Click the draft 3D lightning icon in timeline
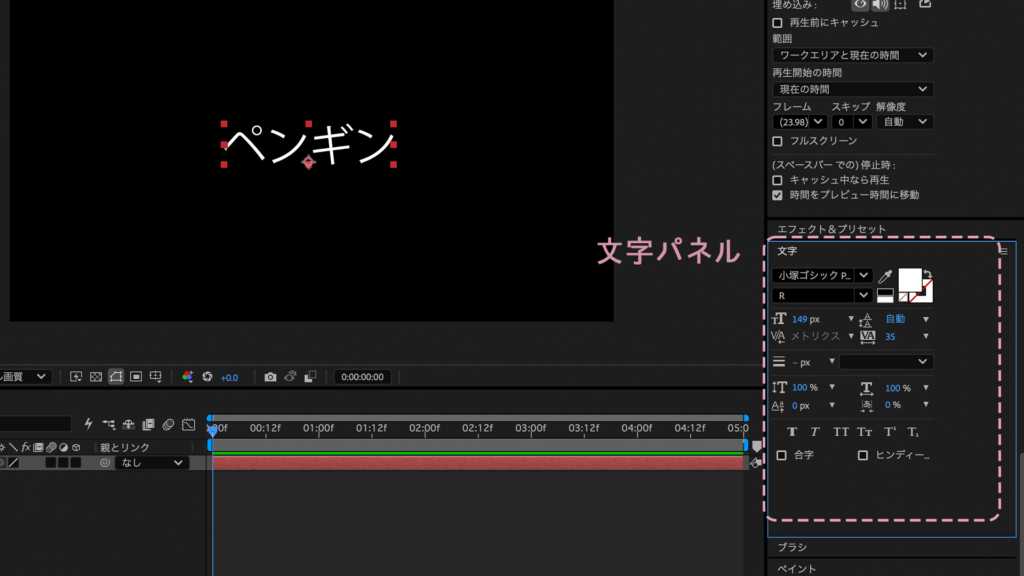 click(88, 424)
